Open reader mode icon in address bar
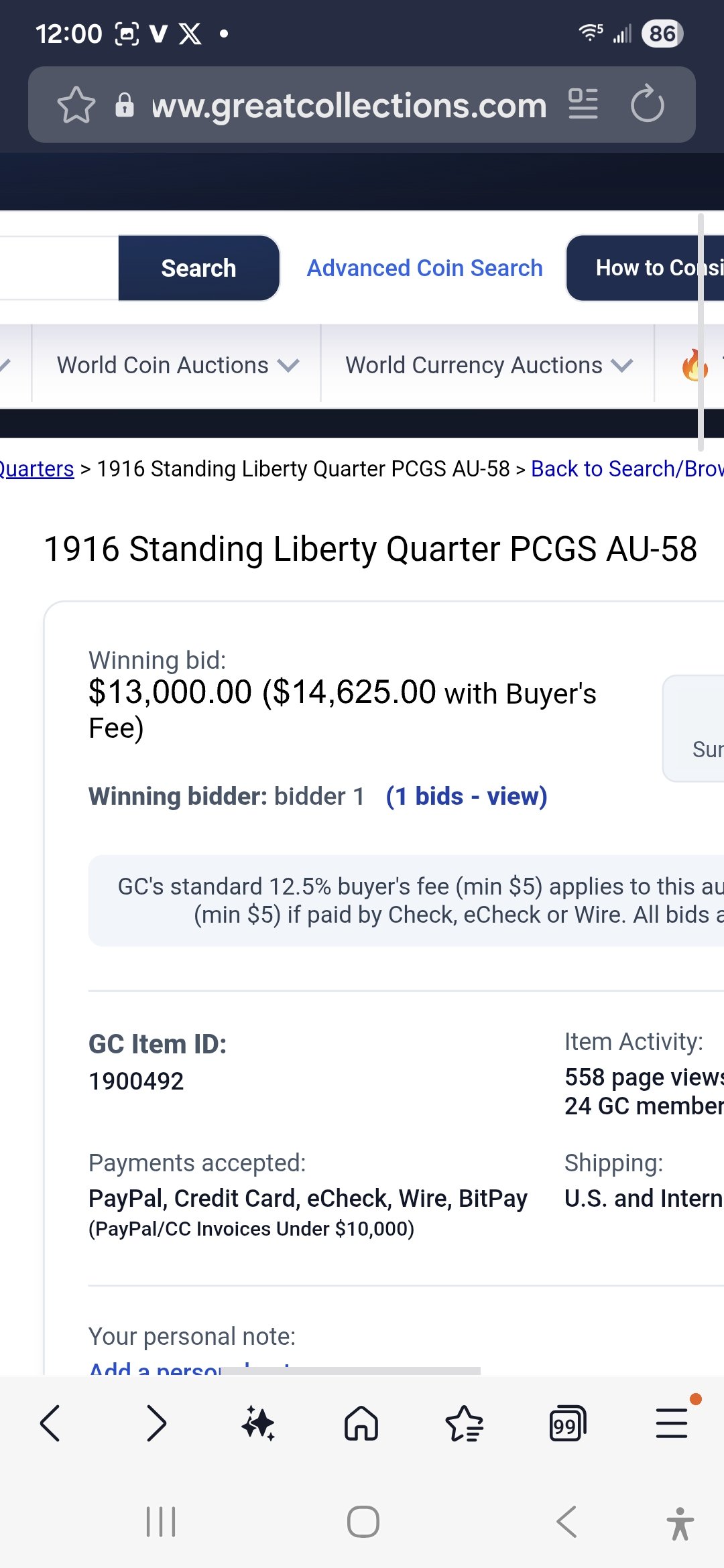This screenshot has width=724, height=1568. 583,104
